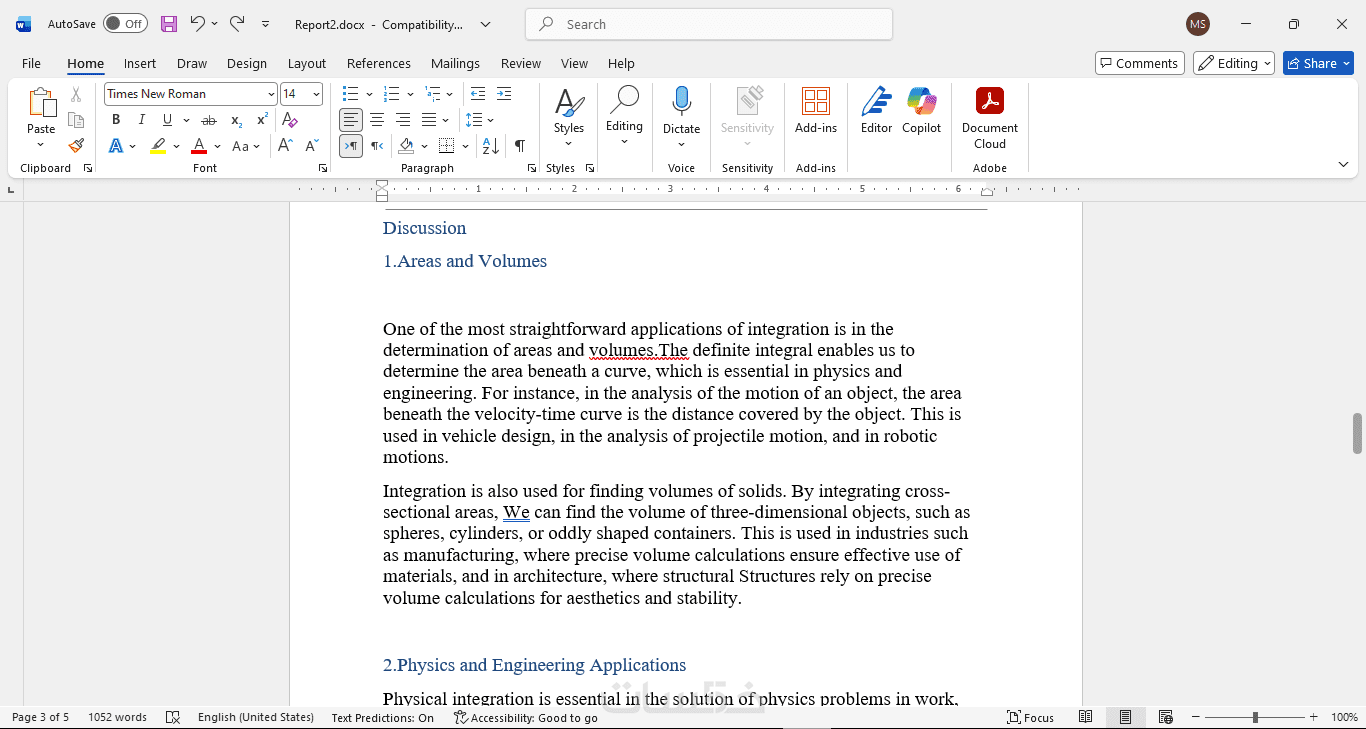The height and width of the screenshot is (729, 1366).
Task: Click the 1052 words count
Action: [117, 717]
